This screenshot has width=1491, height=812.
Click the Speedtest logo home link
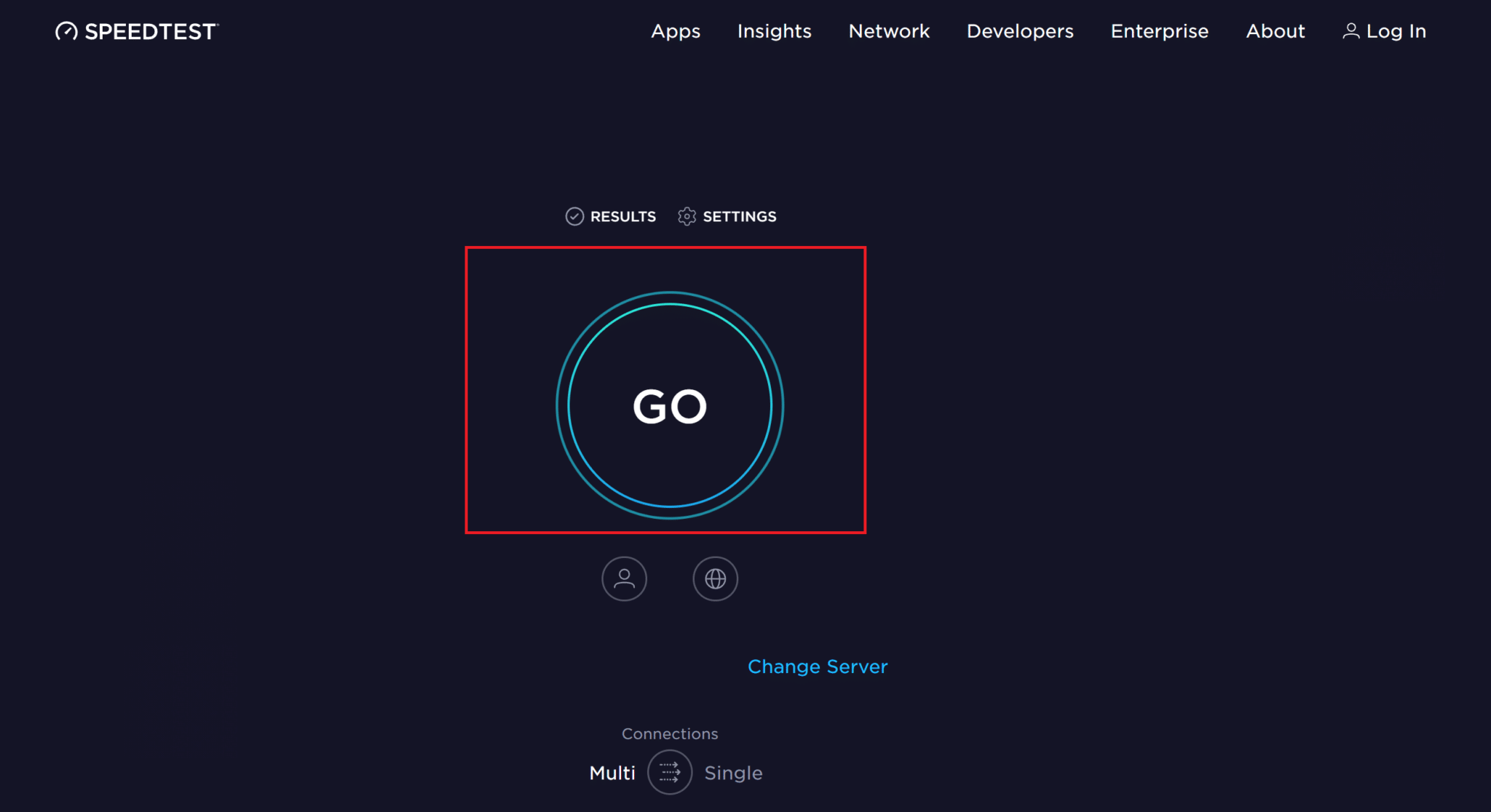pyautogui.click(x=140, y=31)
